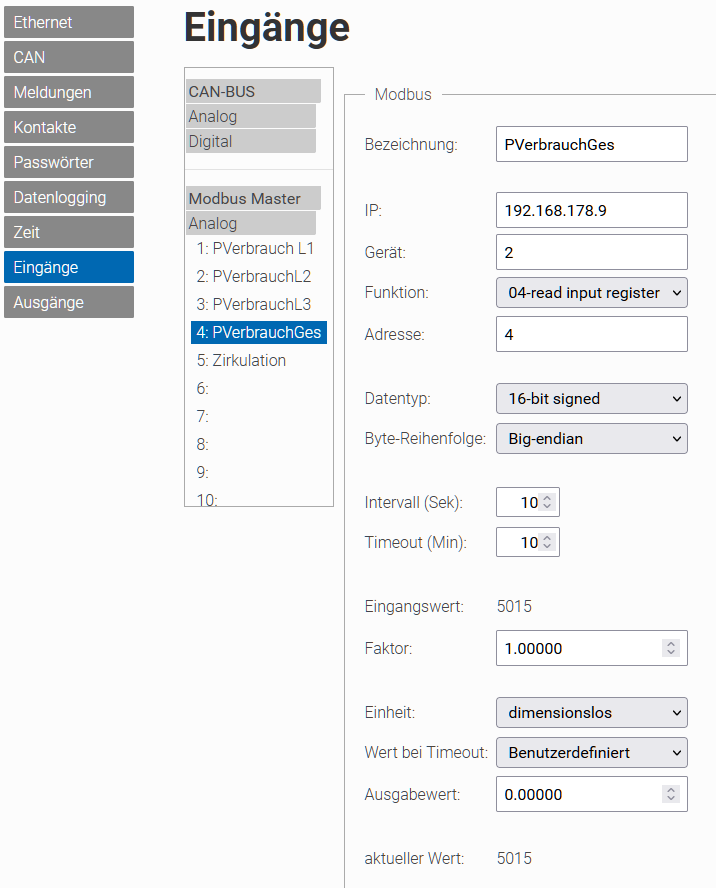This screenshot has height=888, width=716.
Task: Click the Gerät input field
Action: (x=592, y=252)
